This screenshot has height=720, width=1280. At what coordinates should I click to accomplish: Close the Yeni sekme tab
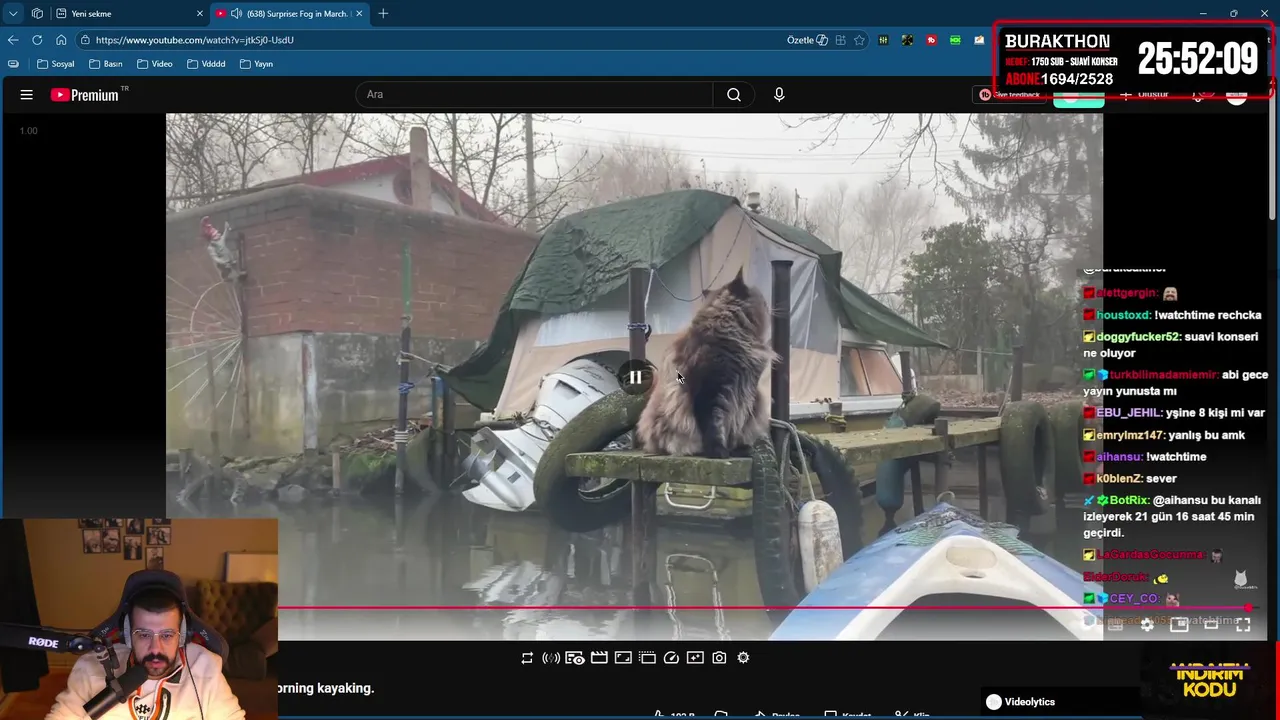pos(199,14)
